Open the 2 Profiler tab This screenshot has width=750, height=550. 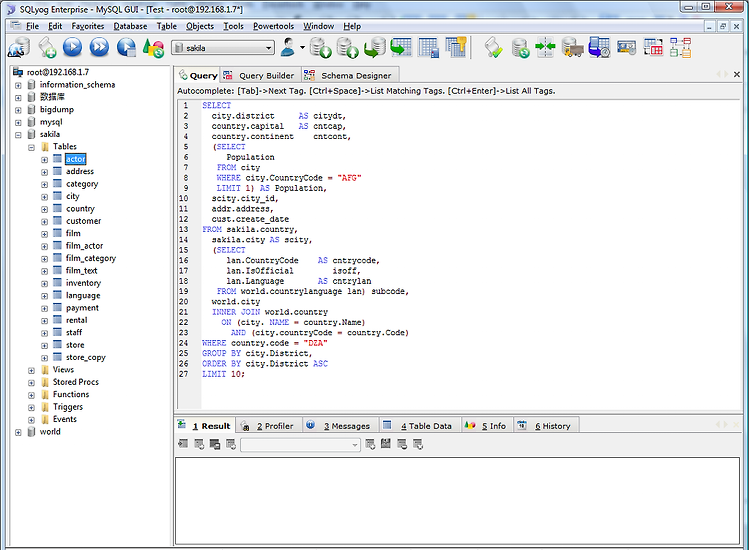click(x=269, y=426)
